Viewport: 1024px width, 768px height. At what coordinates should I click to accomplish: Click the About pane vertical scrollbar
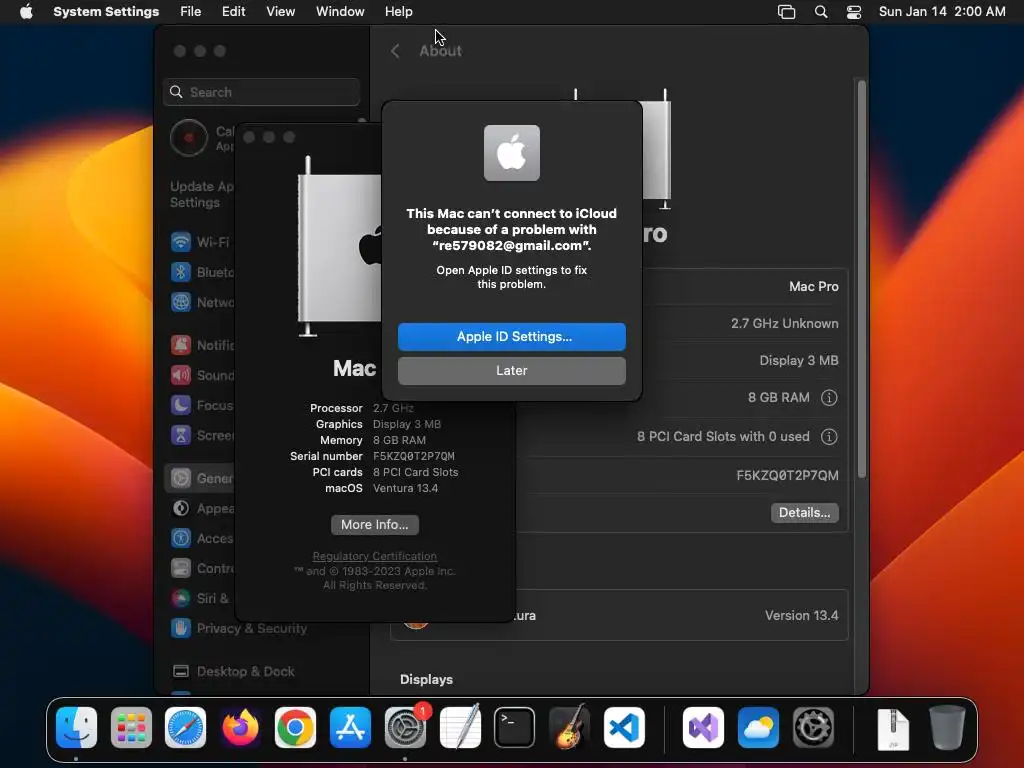tap(861, 280)
